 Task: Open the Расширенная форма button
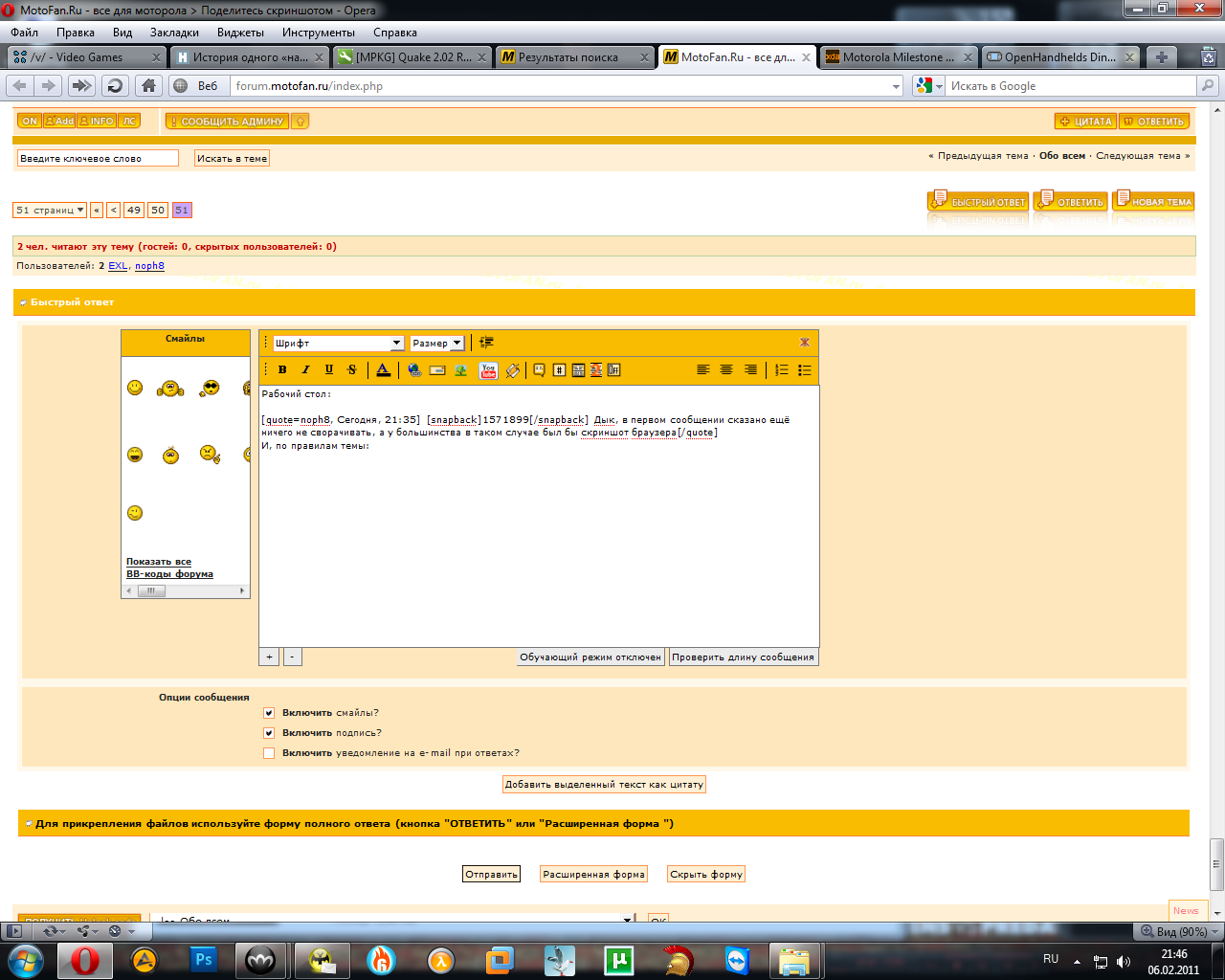pos(593,874)
